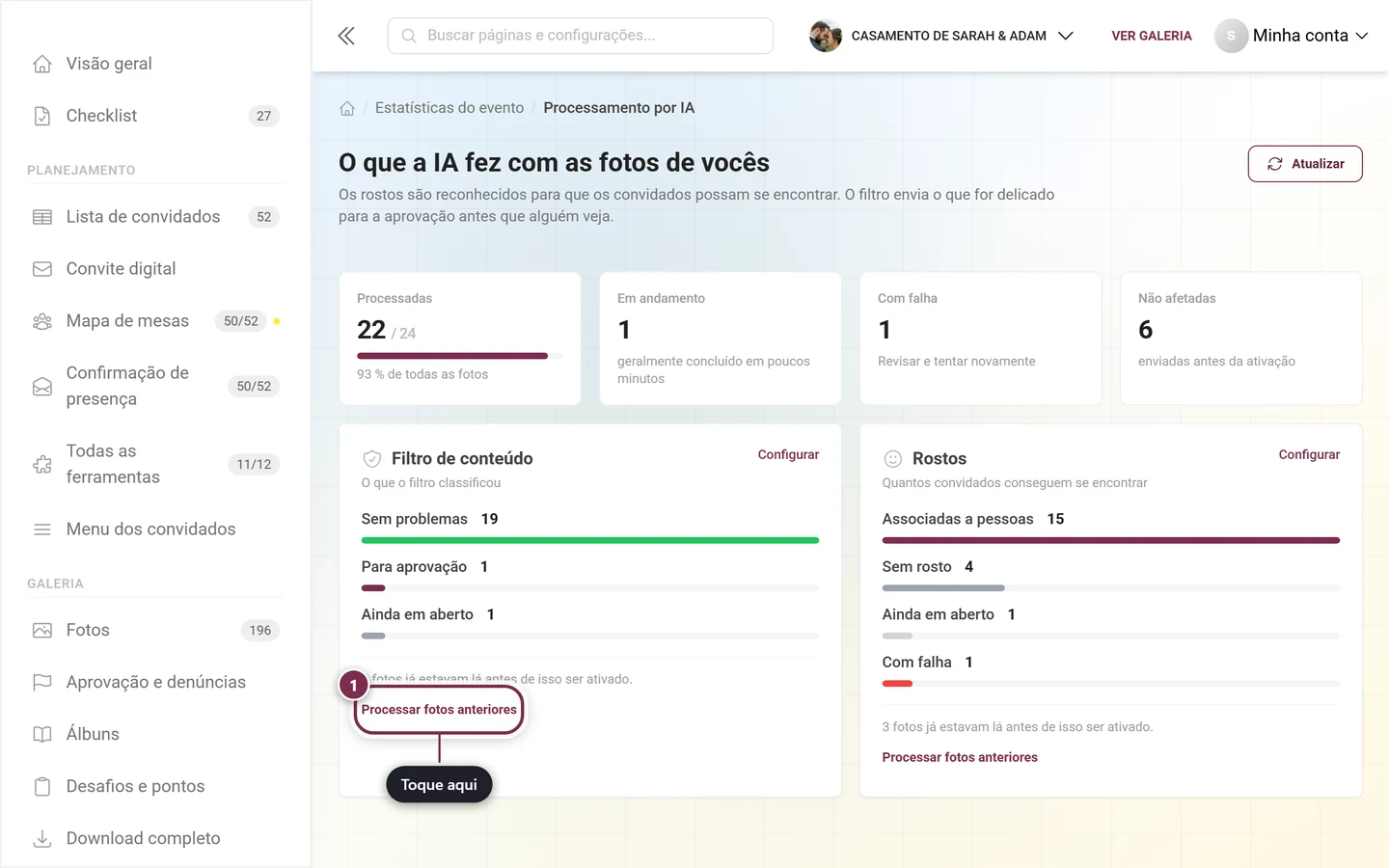1389x868 pixels.
Task: Click the Fotos image icon
Action: [42, 630]
